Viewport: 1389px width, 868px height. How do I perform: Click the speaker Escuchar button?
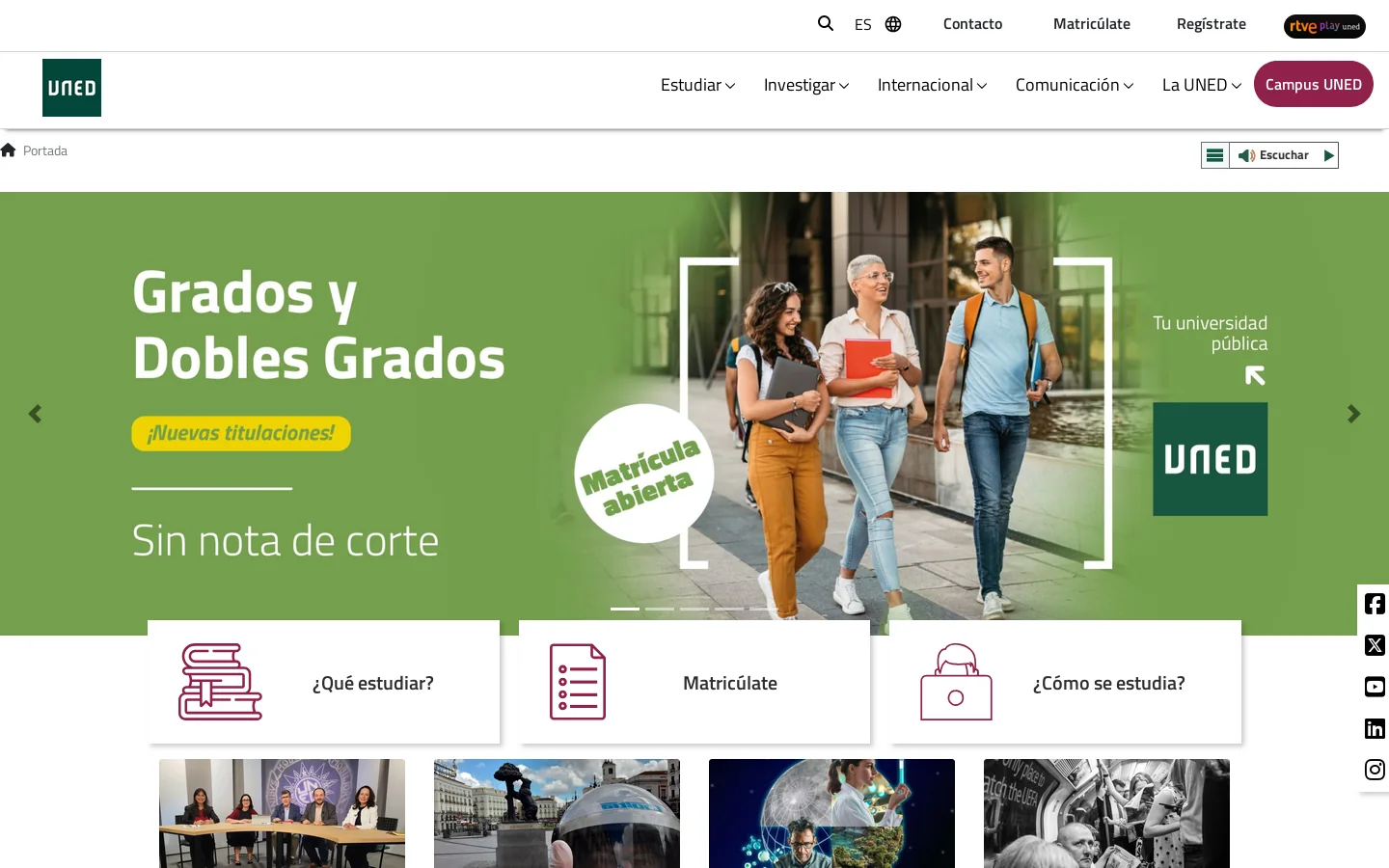coord(1273,155)
